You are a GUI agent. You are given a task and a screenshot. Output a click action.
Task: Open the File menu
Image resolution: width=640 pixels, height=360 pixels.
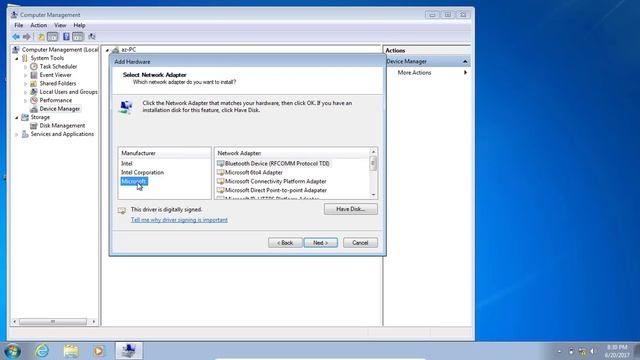point(19,25)
